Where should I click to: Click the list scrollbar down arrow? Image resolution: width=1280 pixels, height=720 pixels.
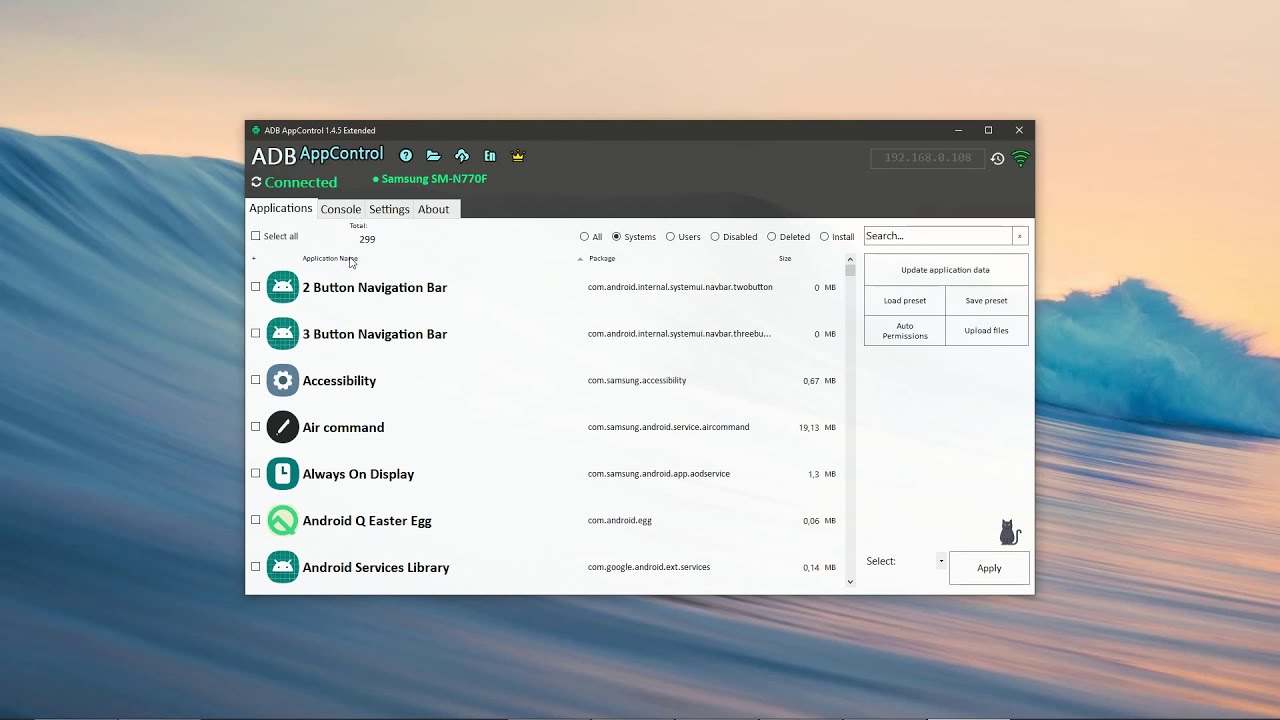tap(850, 582)
